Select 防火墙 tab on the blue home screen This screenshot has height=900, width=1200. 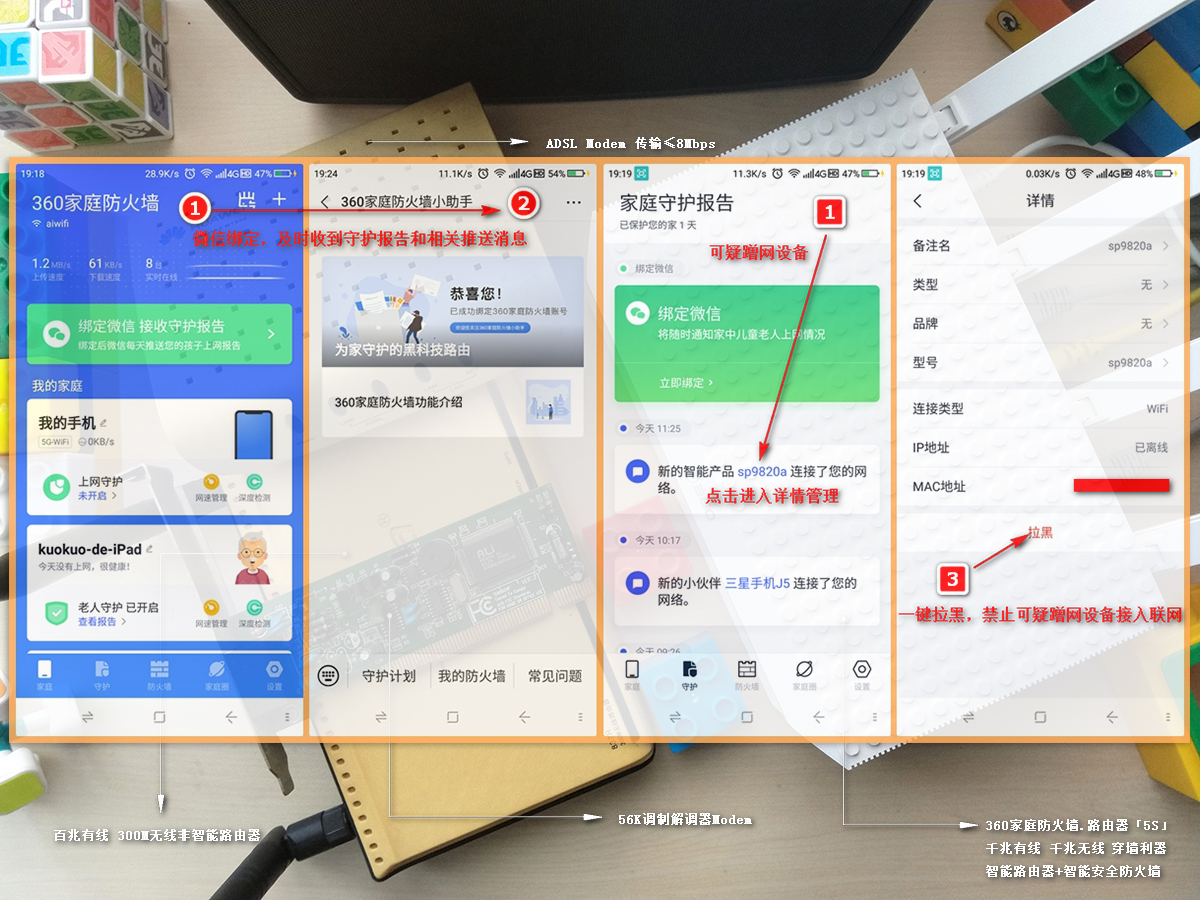[x=159, y=676]
